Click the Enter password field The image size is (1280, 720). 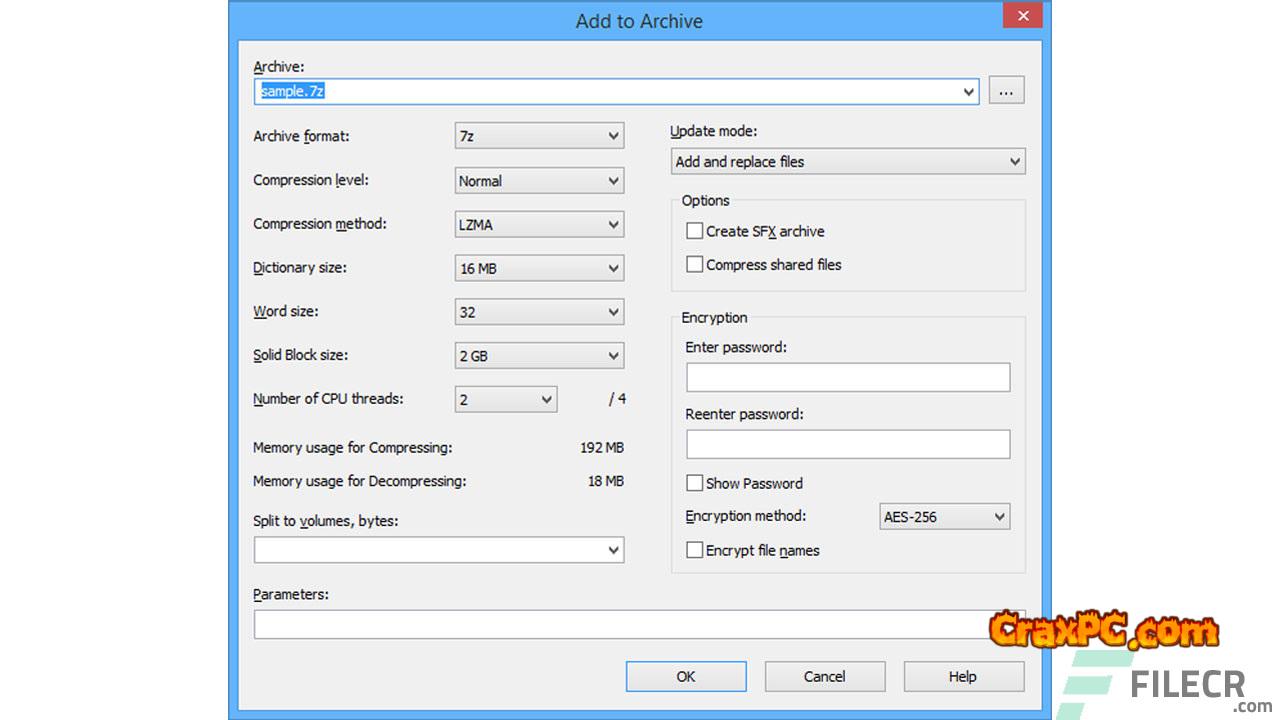coord(848,377)
